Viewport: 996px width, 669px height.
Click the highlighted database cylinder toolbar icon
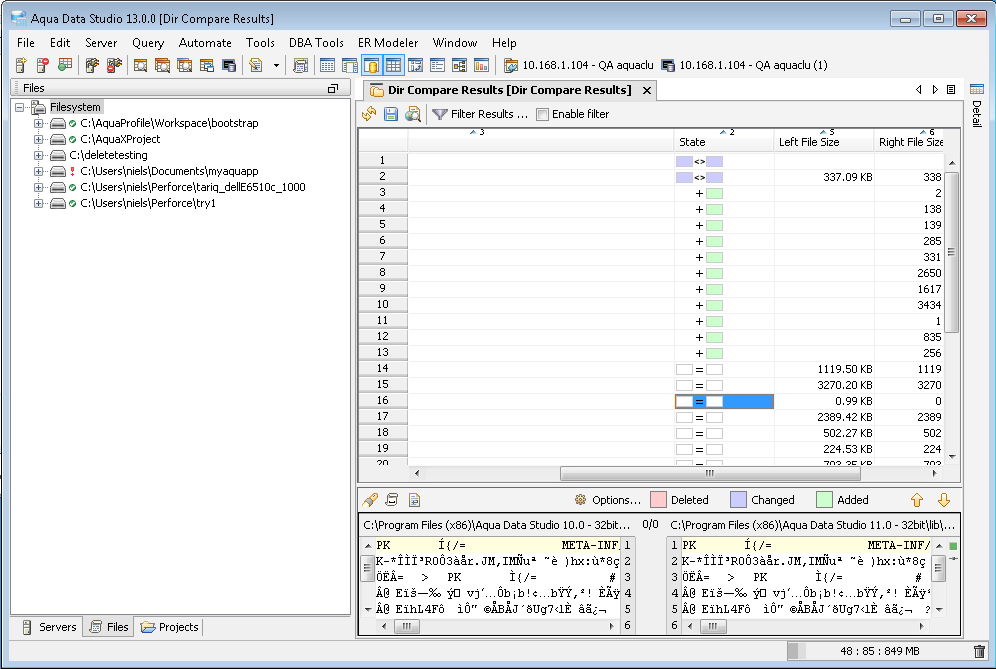coord(372,65)
